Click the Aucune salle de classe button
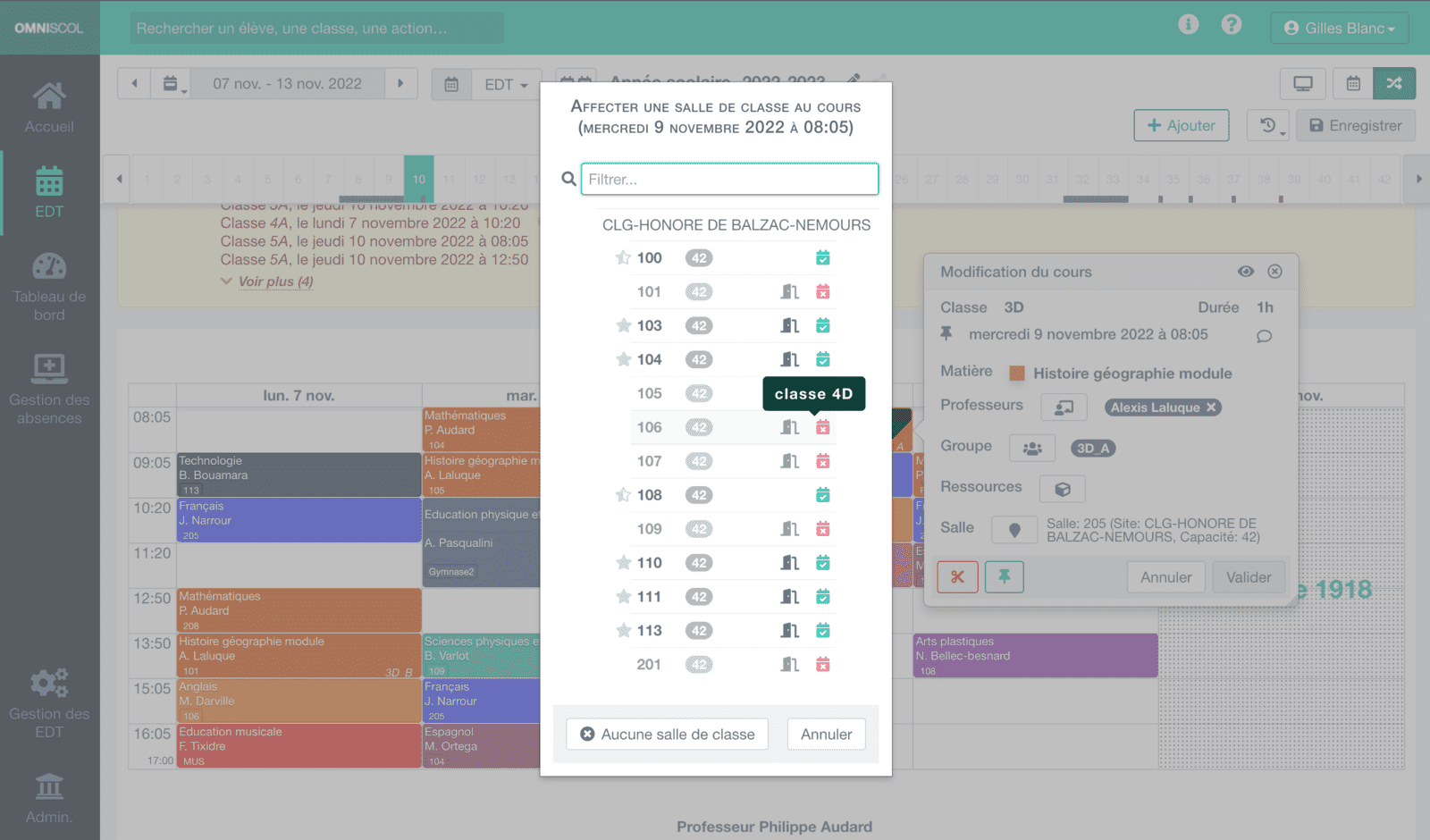 pyautogui.click(x=667, y=735)
